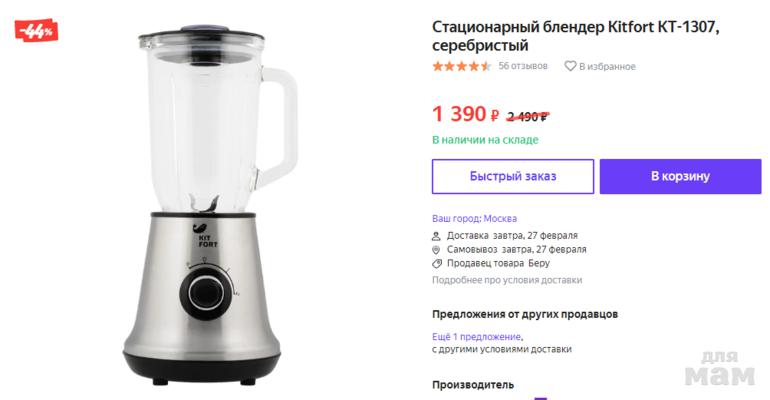Open the 56 отзывов reviews link
Image resolution: width=770 pixels, height=400 pixels.
[522, 66]
